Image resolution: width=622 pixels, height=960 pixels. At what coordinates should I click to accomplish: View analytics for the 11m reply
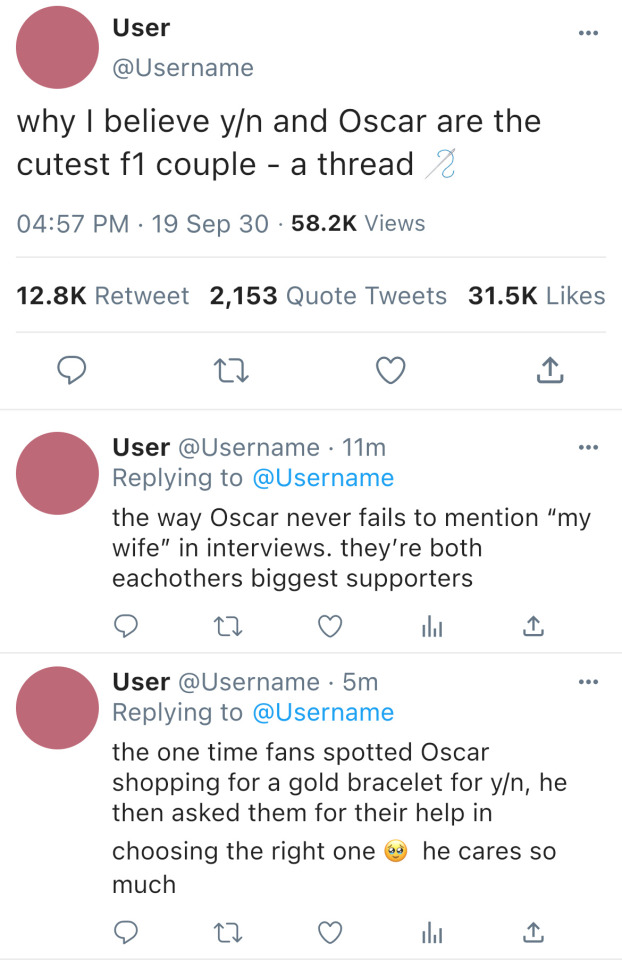431,626
